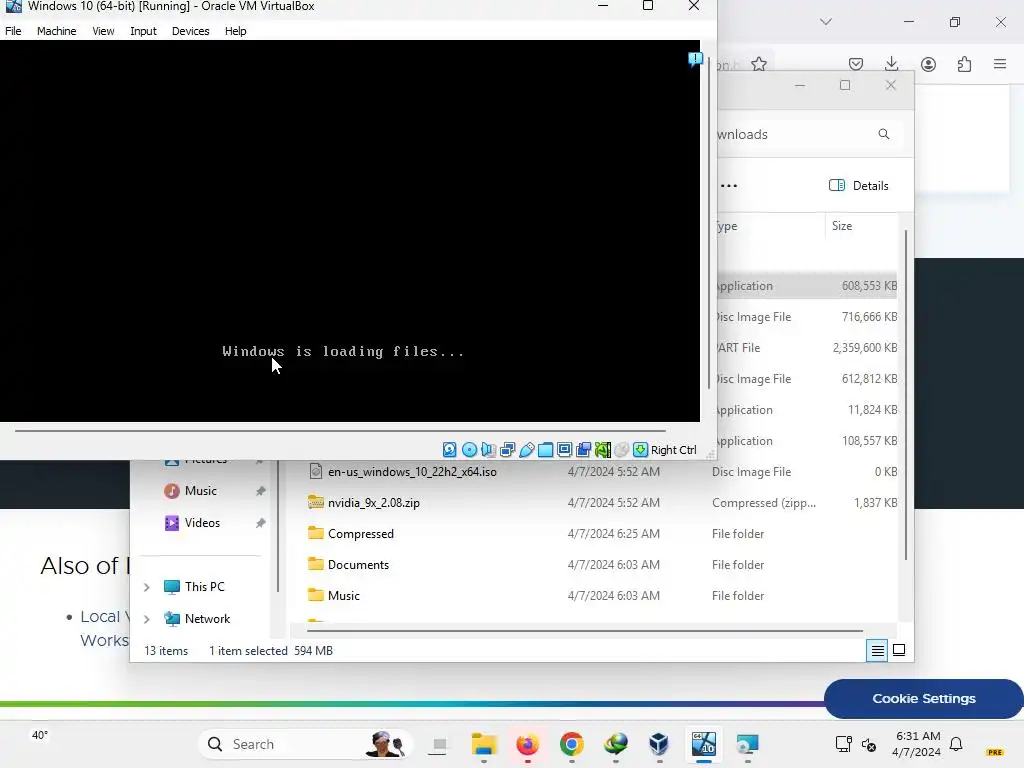Switch to Firefox from the taskbar
This screenshot has width=1024, height=768.
click(x=528, y=744)
